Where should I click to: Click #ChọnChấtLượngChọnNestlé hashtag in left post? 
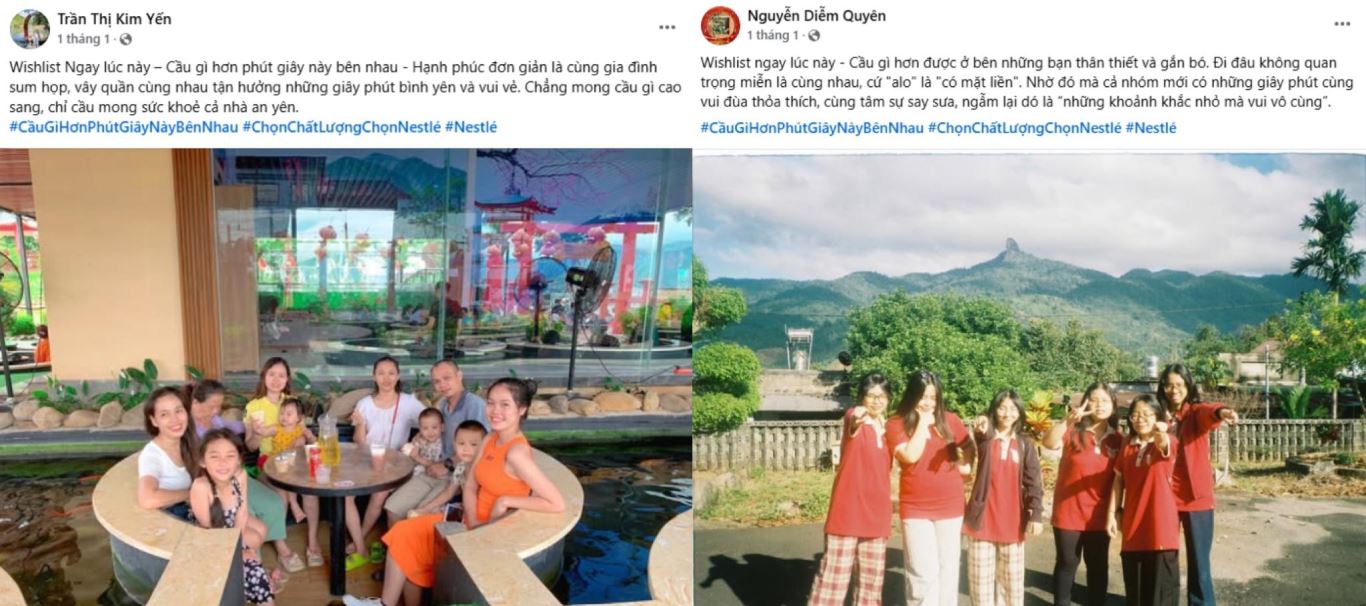tap(341, 127)
